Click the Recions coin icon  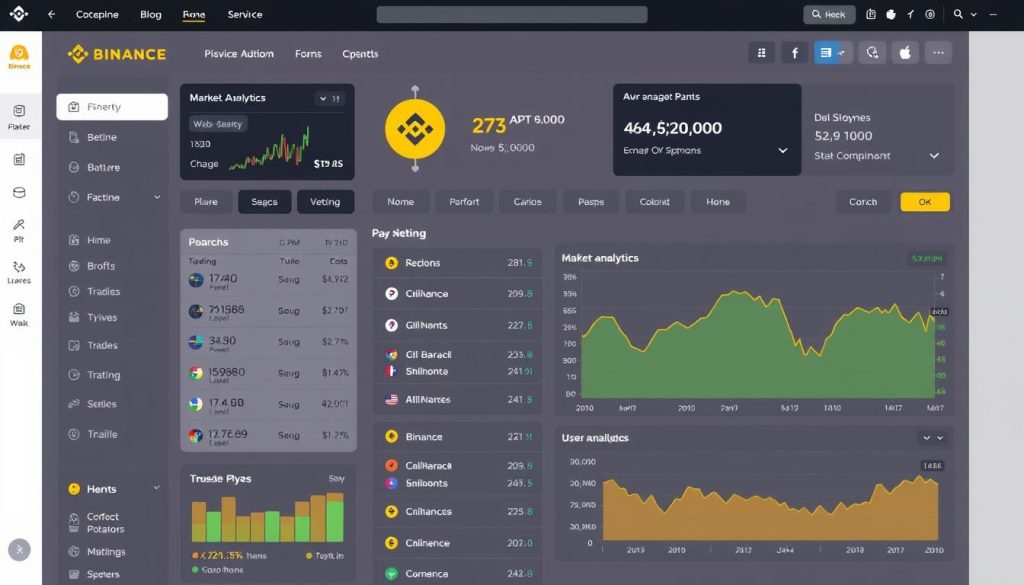tap(392, 263)
